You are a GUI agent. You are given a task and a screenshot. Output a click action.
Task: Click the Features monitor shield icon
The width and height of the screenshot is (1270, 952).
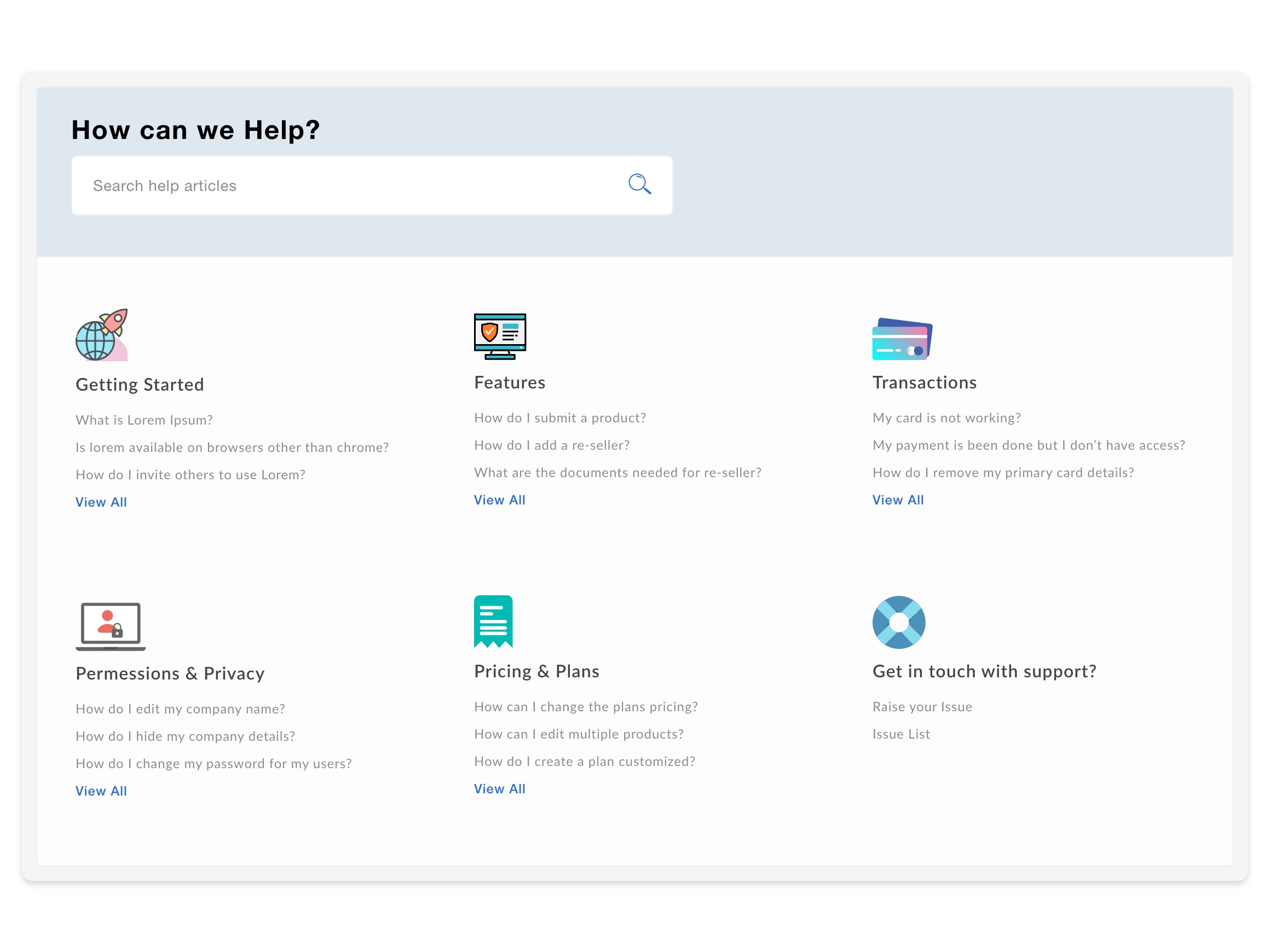click(499, 336)
